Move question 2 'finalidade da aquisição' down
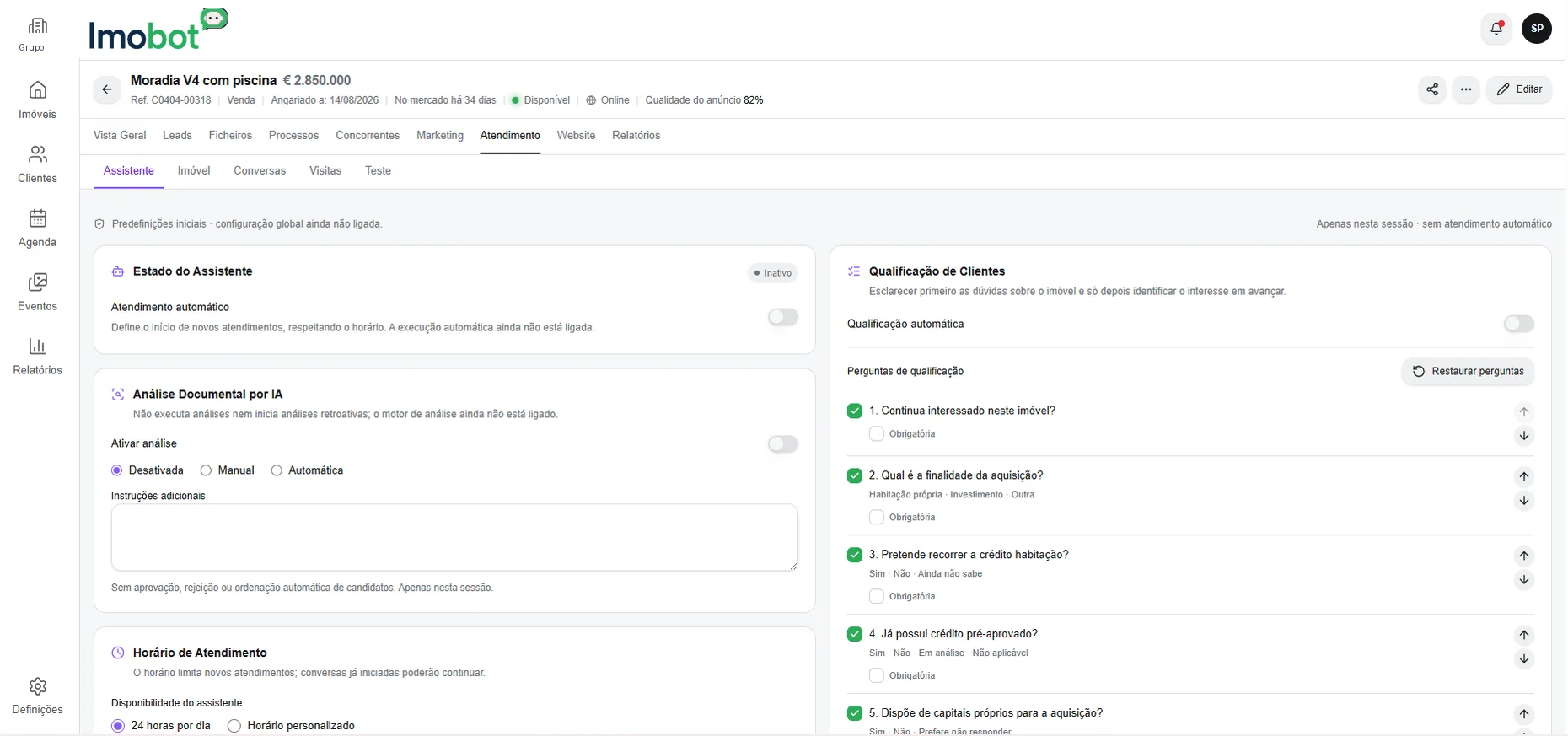This screenshot has height=736, width=1568. (x=1524, y=501)
